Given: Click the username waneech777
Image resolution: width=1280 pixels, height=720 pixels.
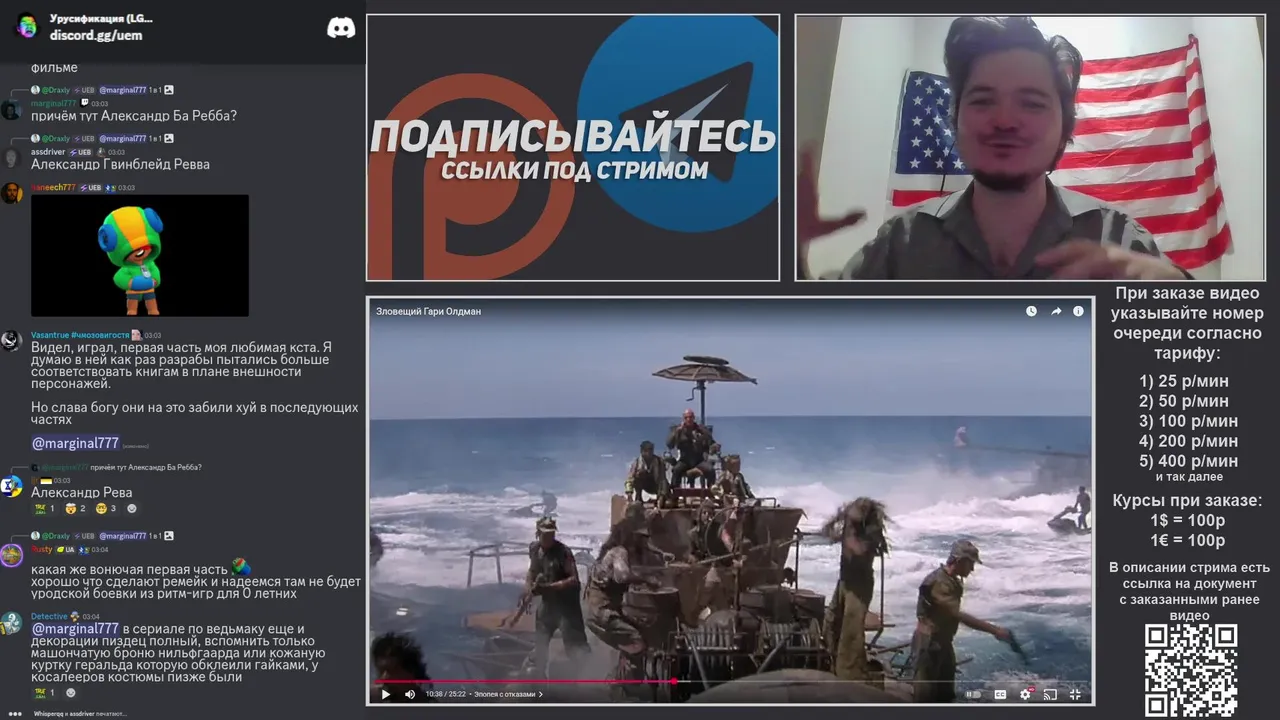Looking at the screenshot, I should (x=53, y=187).
